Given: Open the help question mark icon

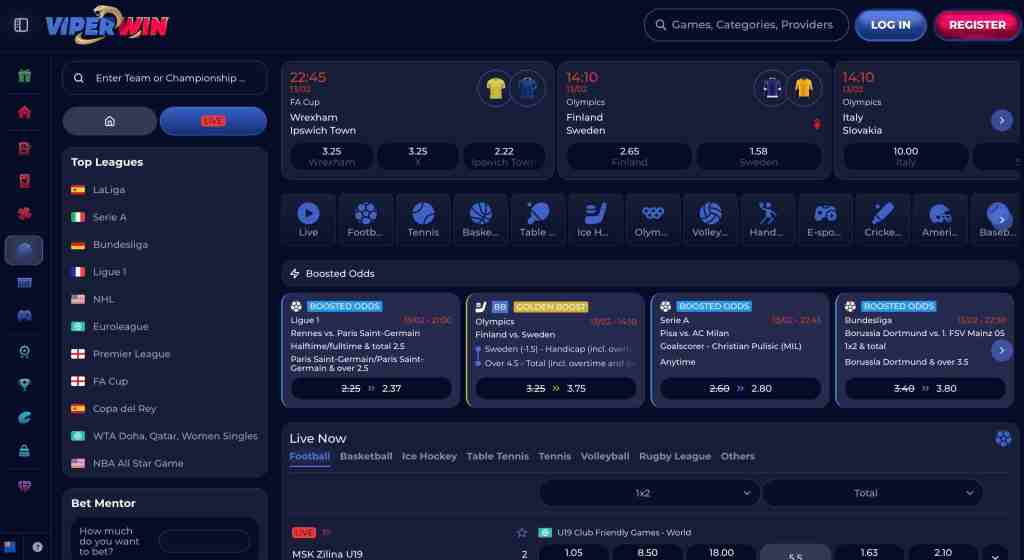Looking at the screenshot, I should coord(38,547).
